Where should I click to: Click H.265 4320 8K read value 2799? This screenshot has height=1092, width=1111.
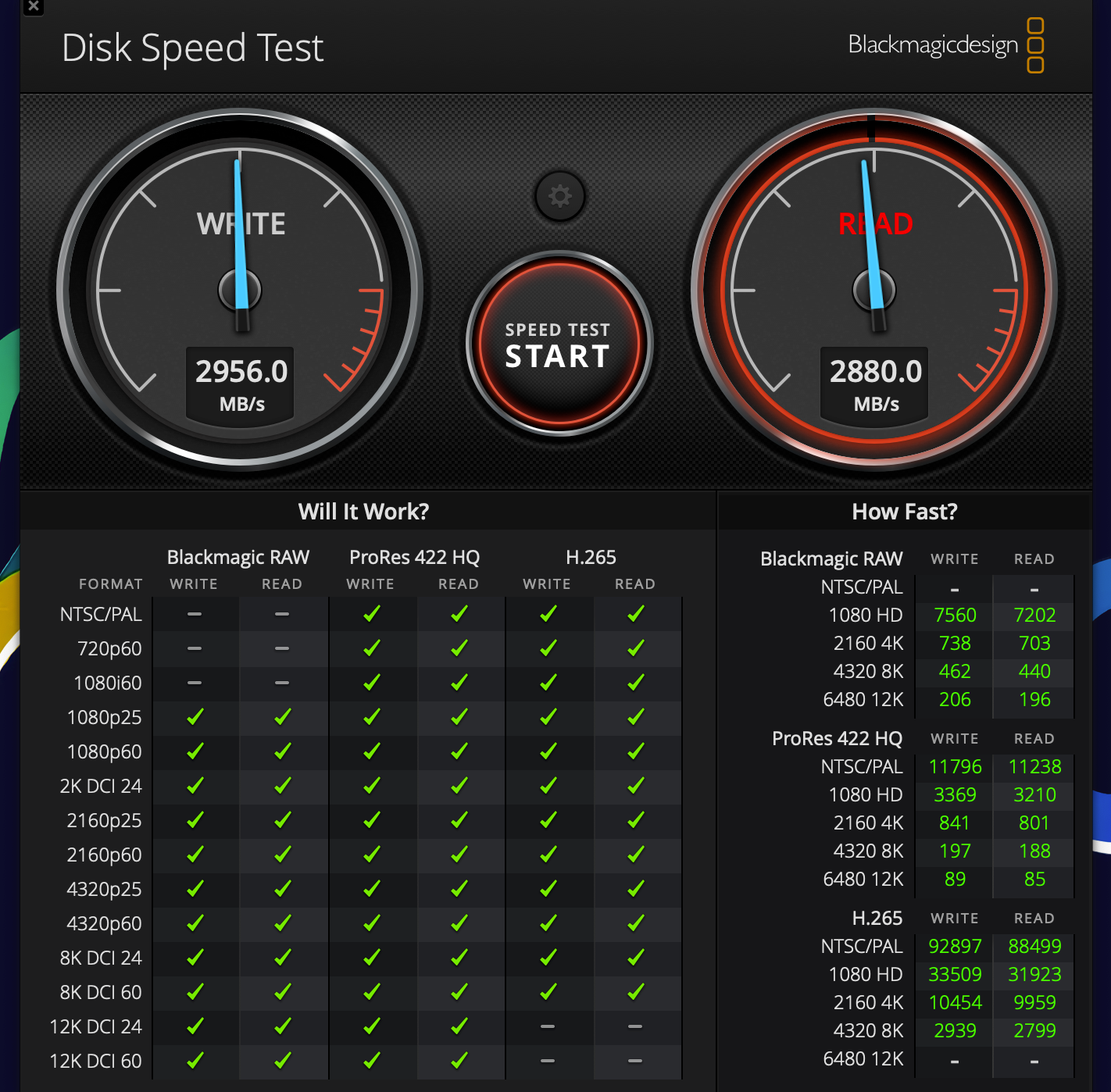tap(1034, 1031)
